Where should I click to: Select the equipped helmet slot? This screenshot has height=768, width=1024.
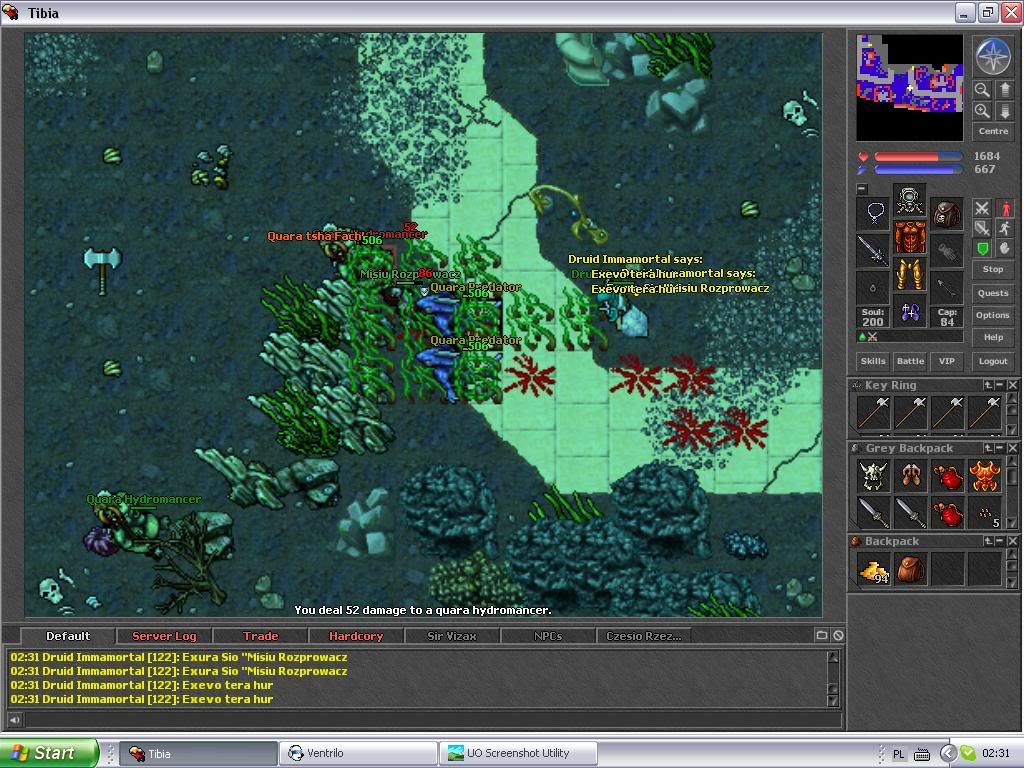[910, 200]
